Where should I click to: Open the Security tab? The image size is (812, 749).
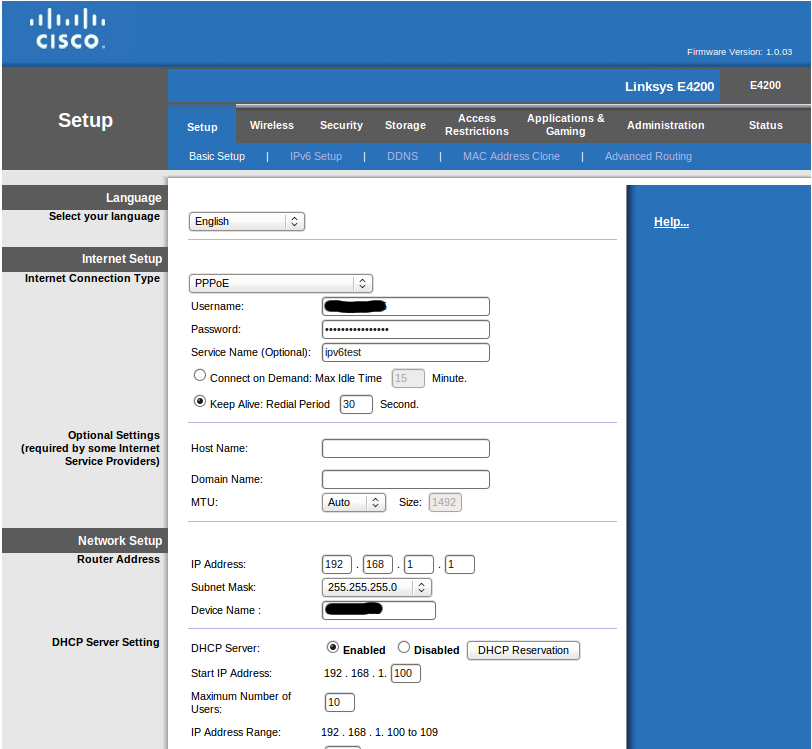341,126
